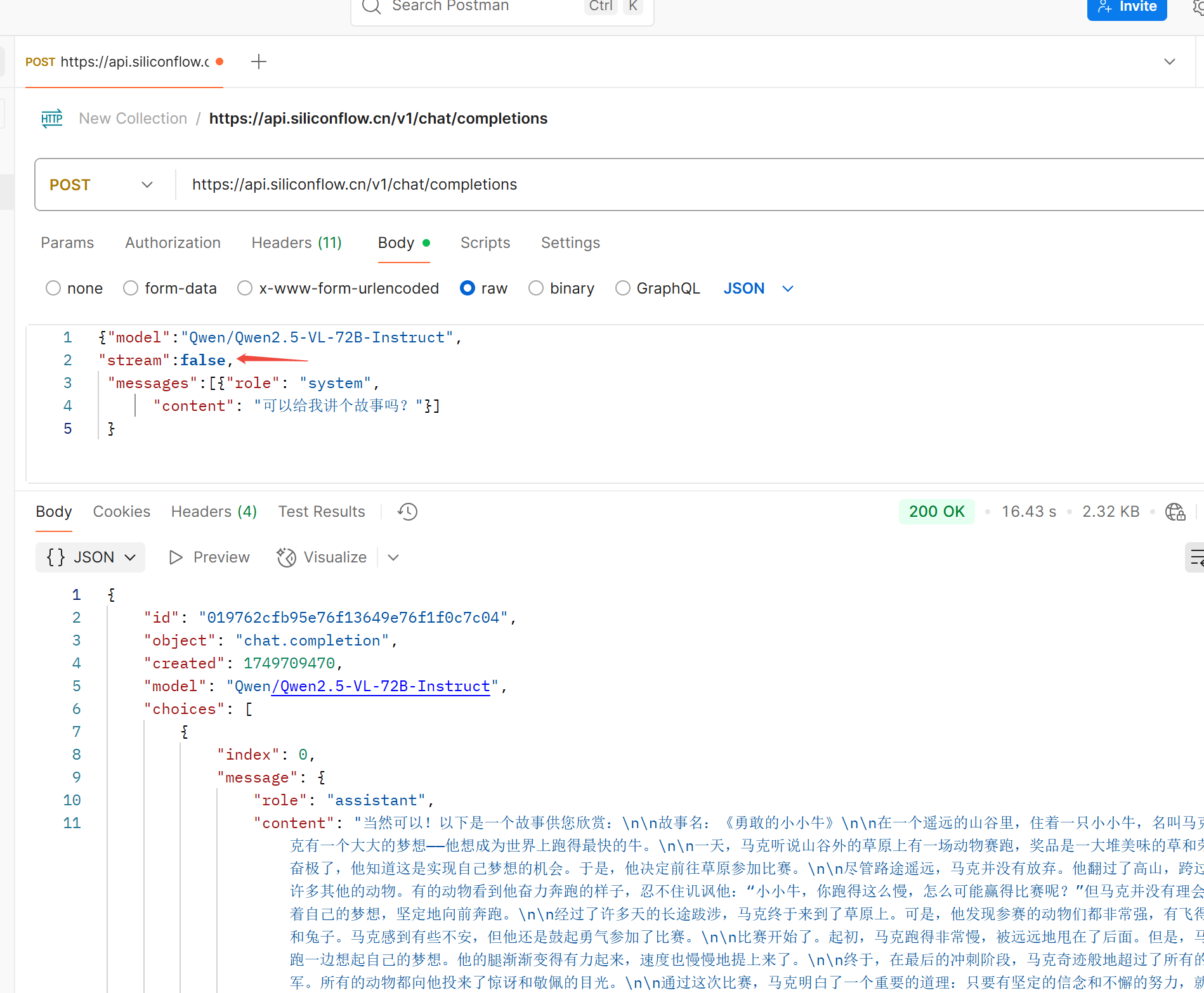Viewport: 1204px width, 993px height.
Task: Click the "model" line in request body
Action: coord(281,337)
